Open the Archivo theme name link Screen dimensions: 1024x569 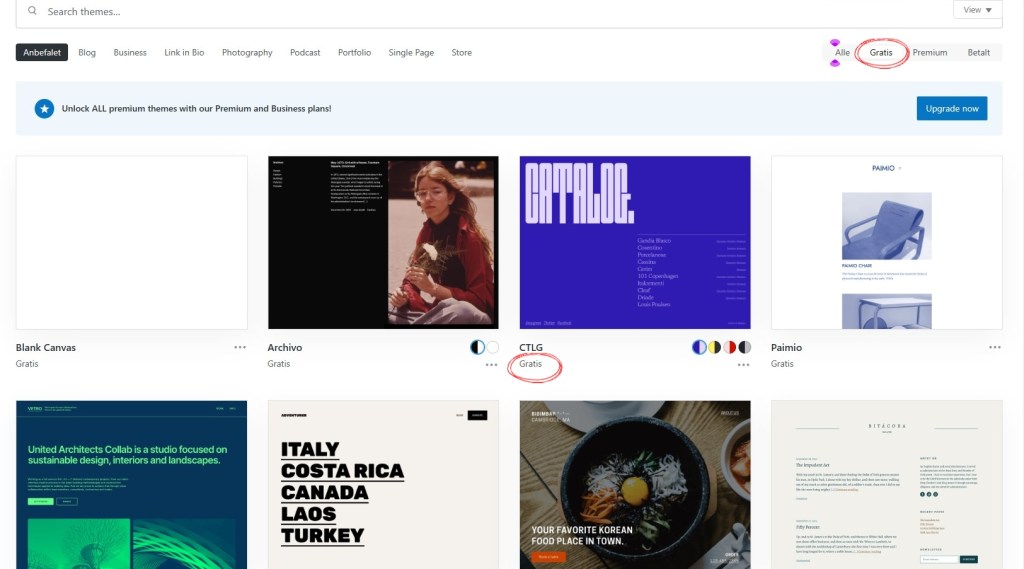(x=285, y=347)
